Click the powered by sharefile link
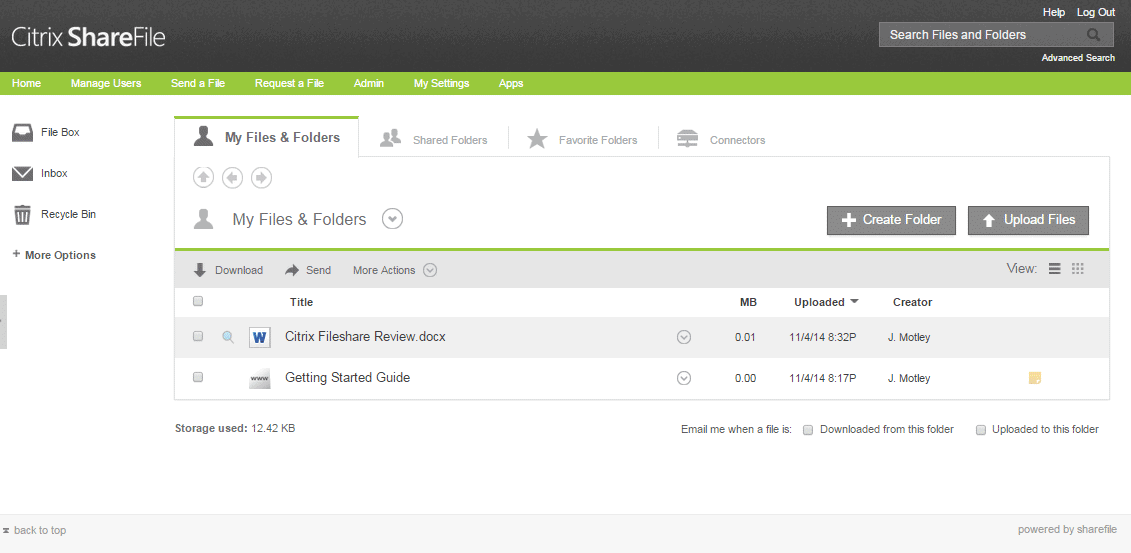Screen dimensions: 1131x553 [1067, 530]
